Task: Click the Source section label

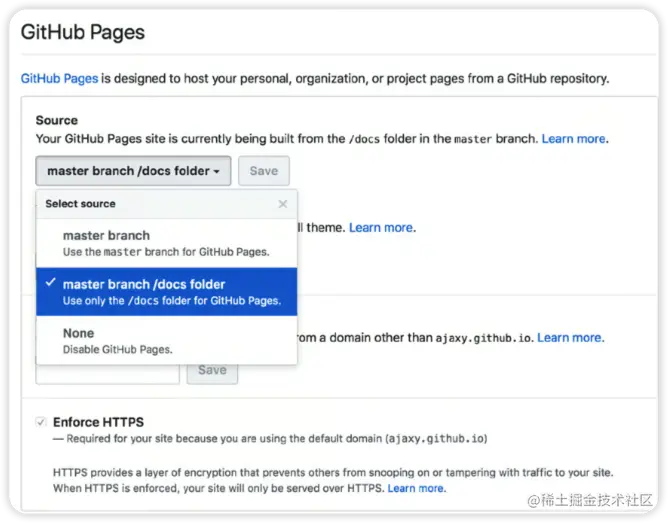Action: tap(57, 120)
